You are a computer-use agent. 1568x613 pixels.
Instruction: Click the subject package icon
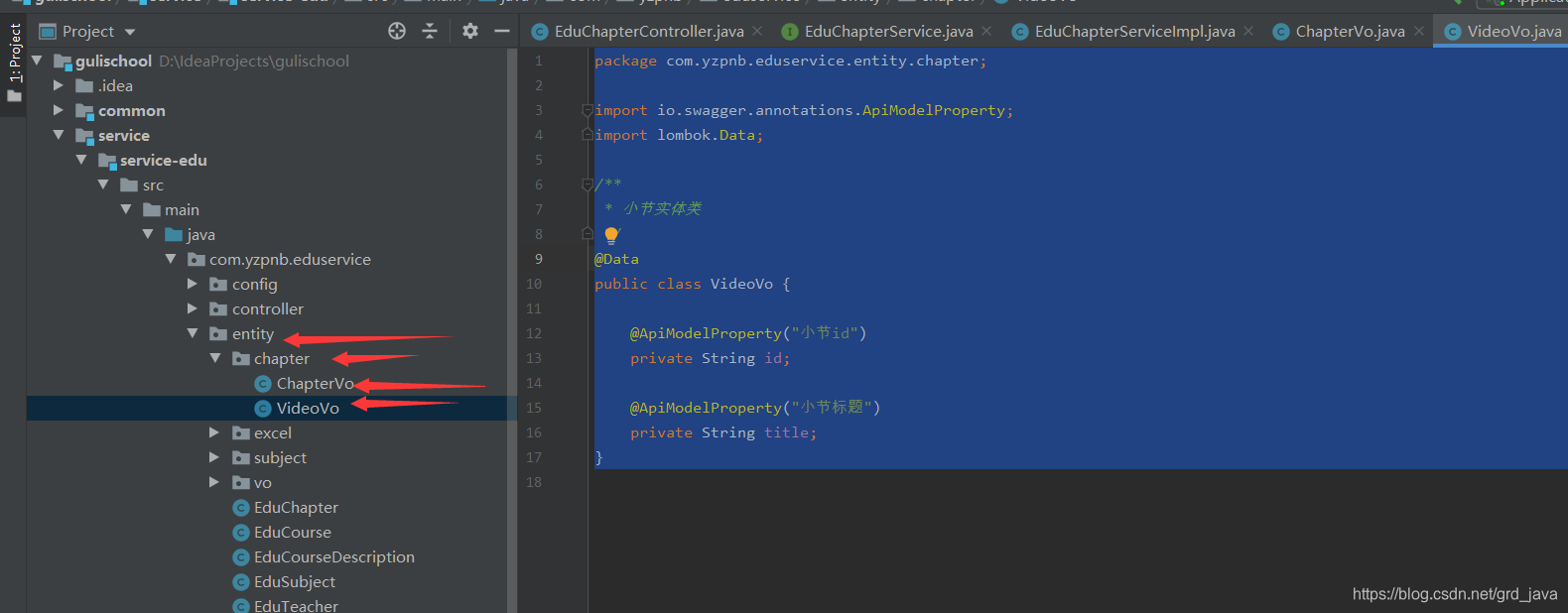click(240, 458)
